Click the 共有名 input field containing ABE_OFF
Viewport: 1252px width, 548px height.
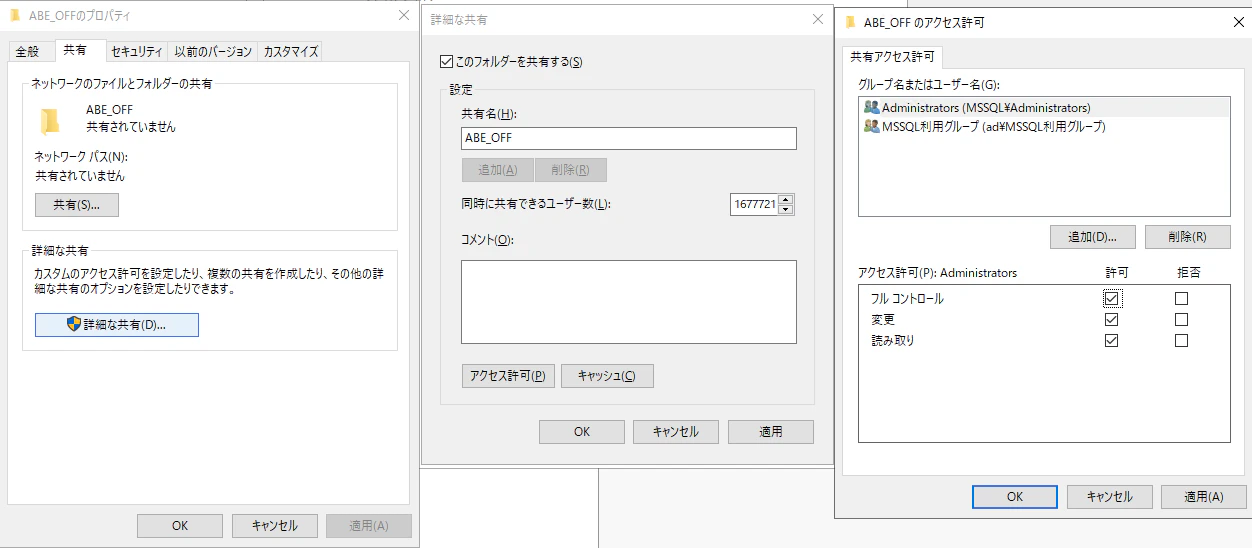[629, 138]
